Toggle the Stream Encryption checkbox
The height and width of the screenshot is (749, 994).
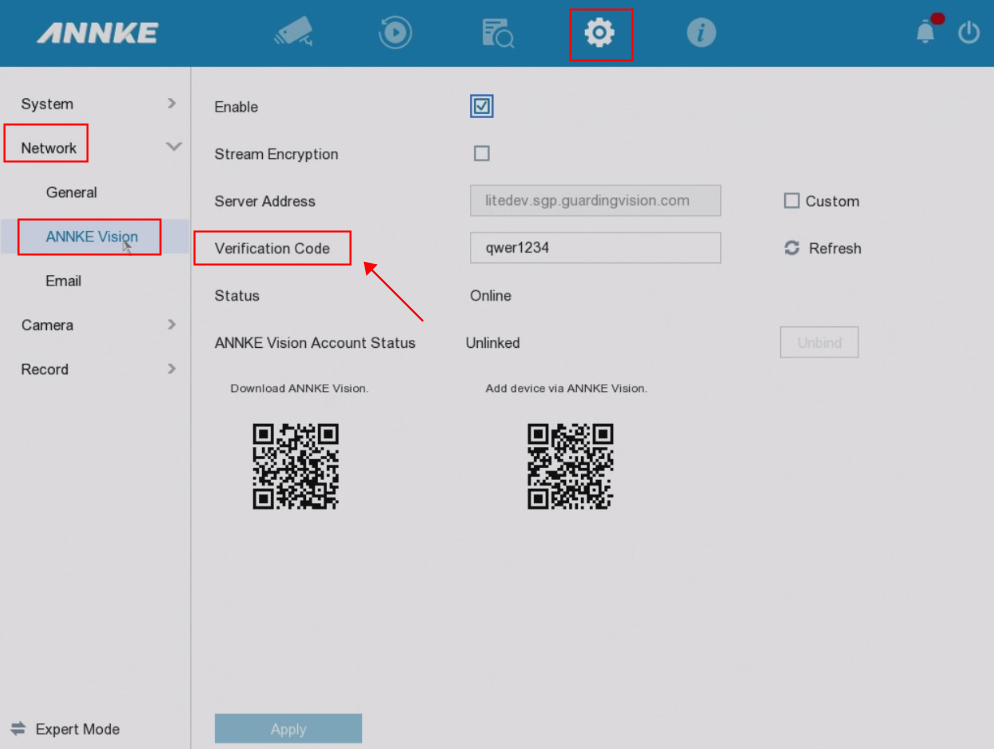482,154
